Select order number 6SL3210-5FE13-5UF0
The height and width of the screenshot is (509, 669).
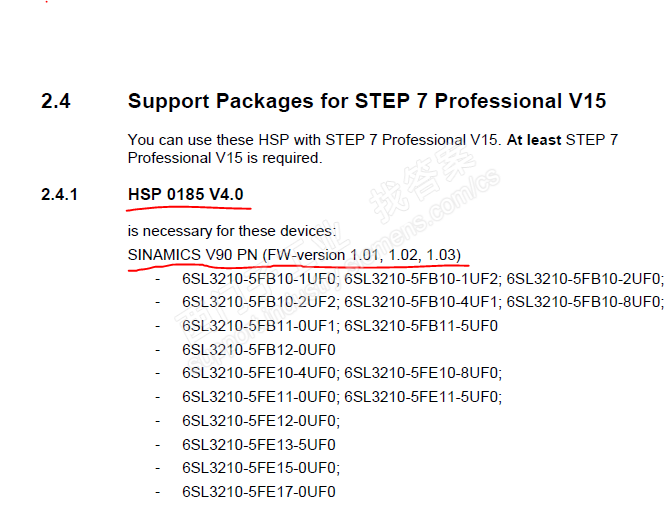click(258, 444)
